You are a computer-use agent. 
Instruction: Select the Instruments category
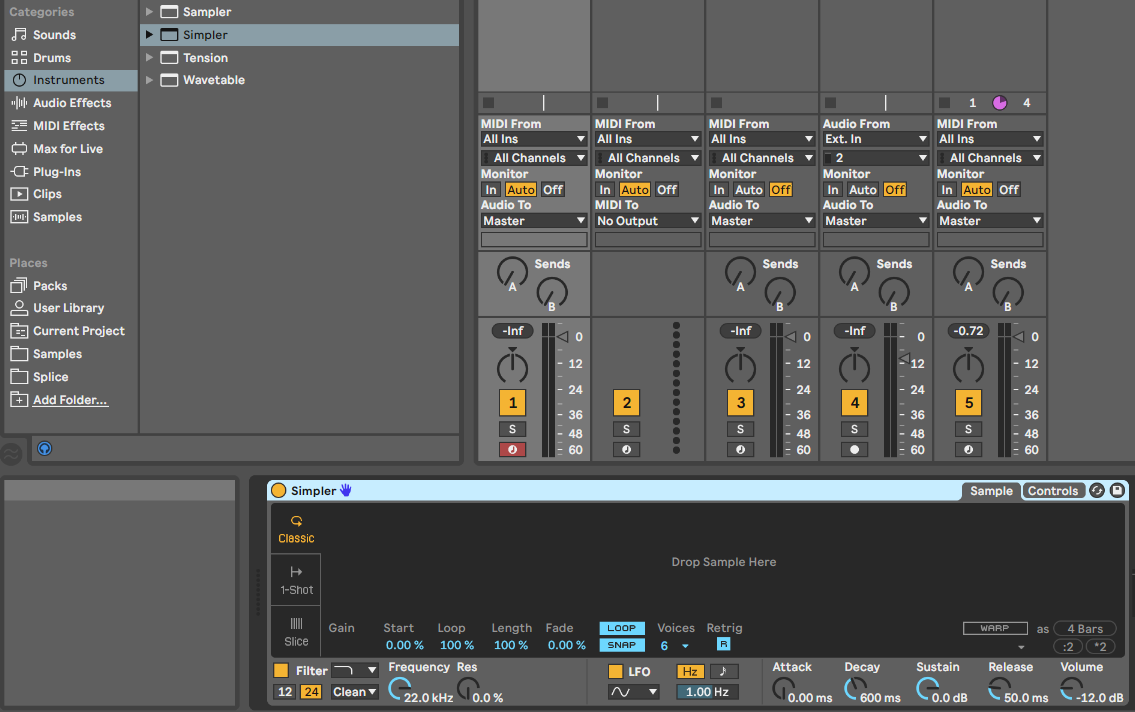[x=71, y=80]
